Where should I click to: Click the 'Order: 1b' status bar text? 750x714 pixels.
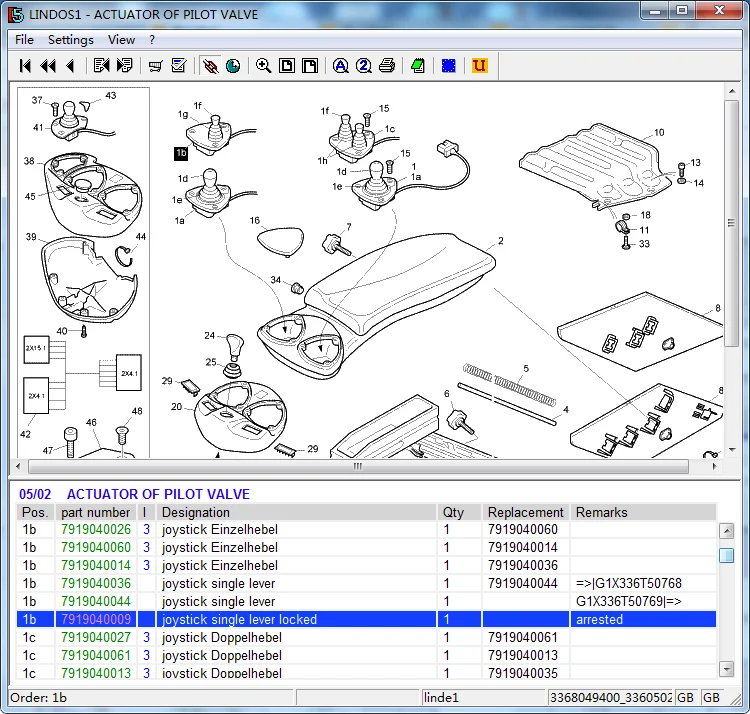tap(38, 698)
